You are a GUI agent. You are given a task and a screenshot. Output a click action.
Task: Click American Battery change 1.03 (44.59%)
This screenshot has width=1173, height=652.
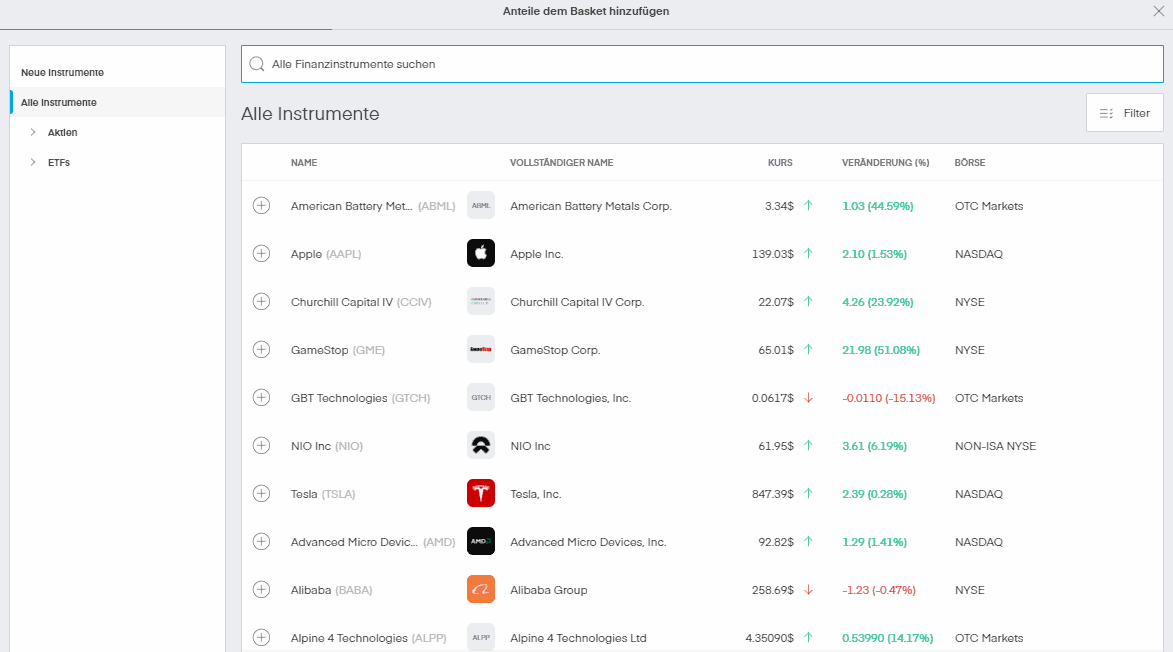pyautogui.click(x=878, y=206)
